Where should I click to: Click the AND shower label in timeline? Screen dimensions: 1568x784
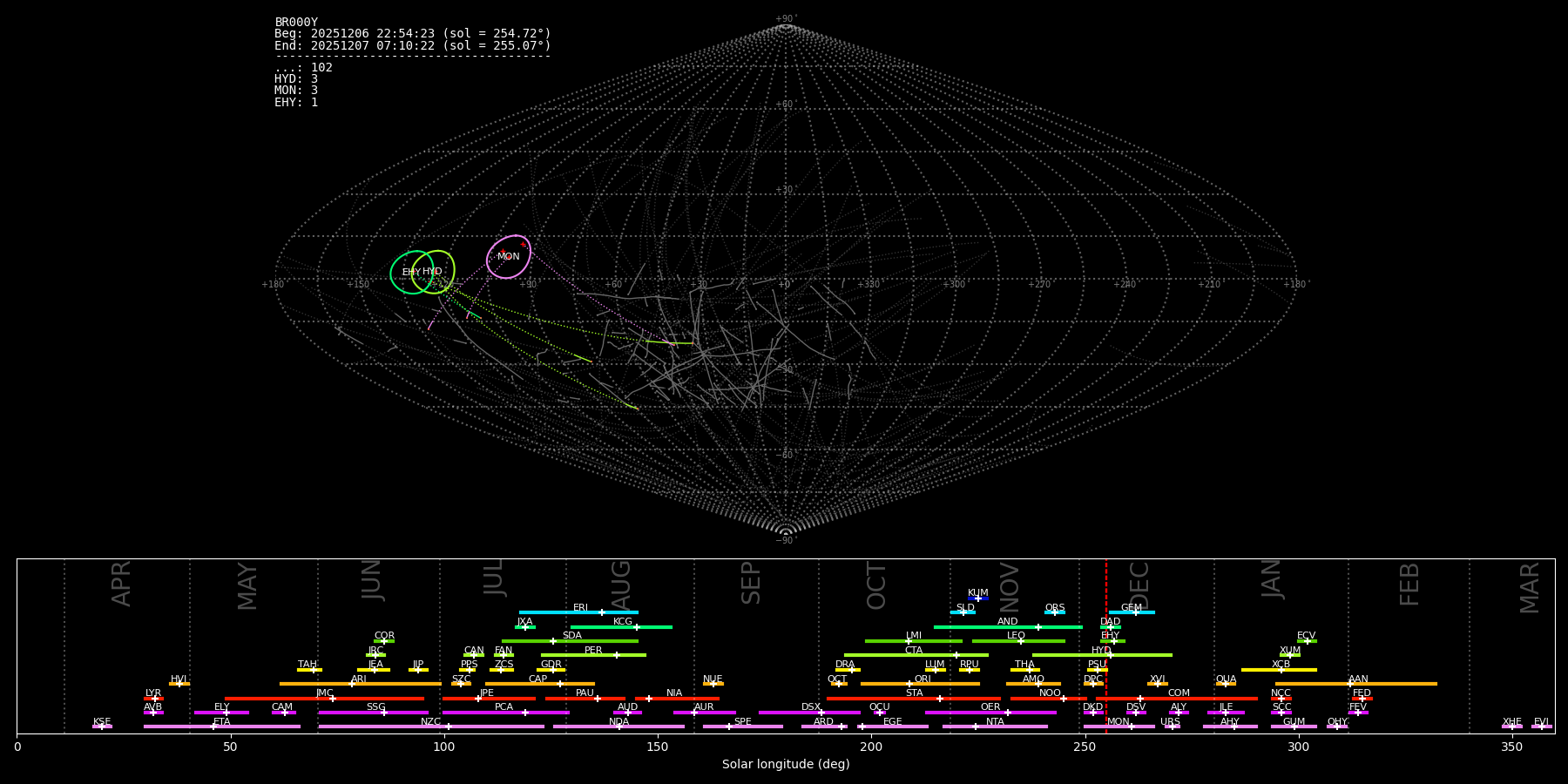pos(1008,622)
